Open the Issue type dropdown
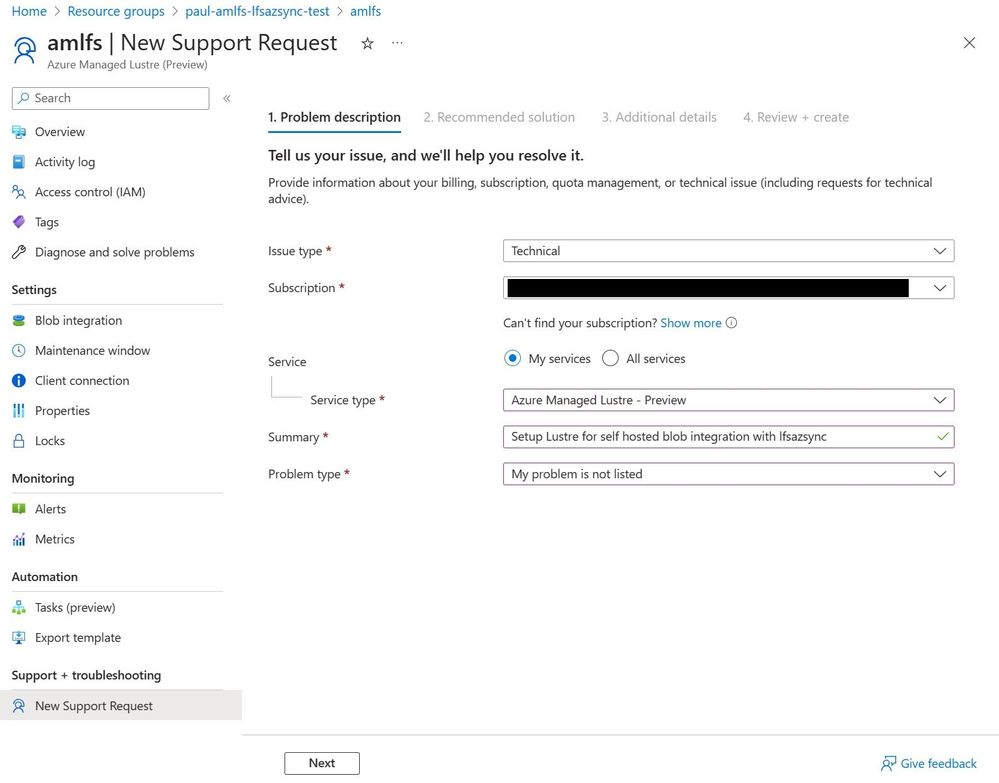Image resolution: width=999 pixels, height=783 pixels. (x=728, y=251)
